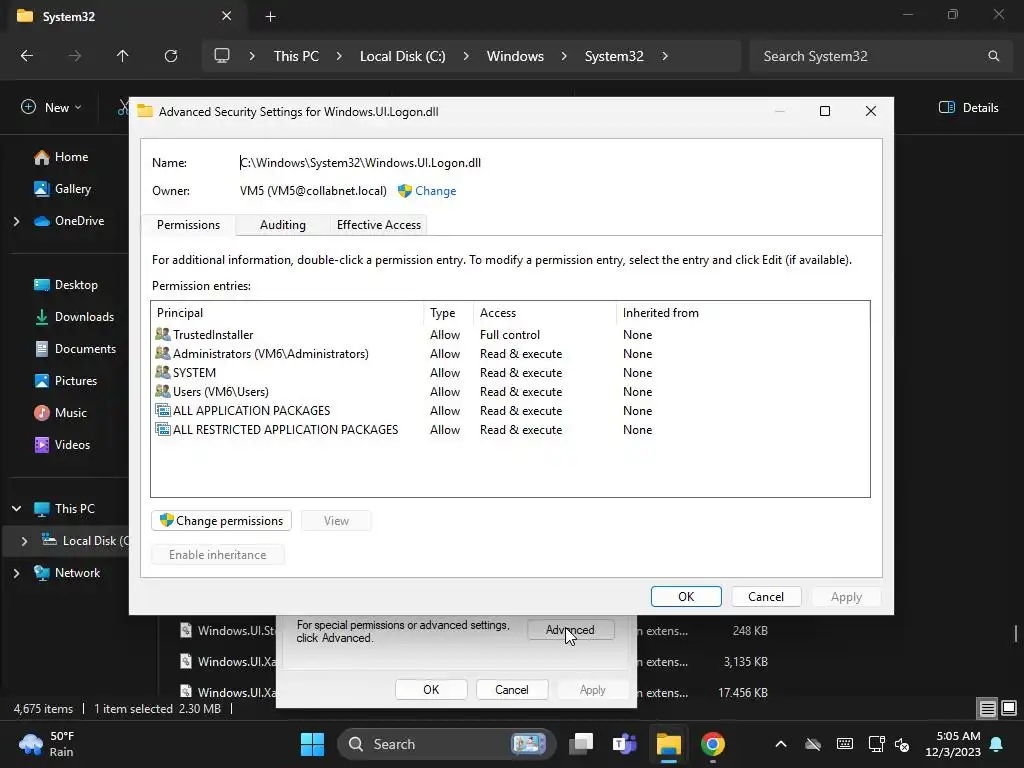Select the Users (VM6\Users) entry
1024x768 pixels.
point(510,391)
